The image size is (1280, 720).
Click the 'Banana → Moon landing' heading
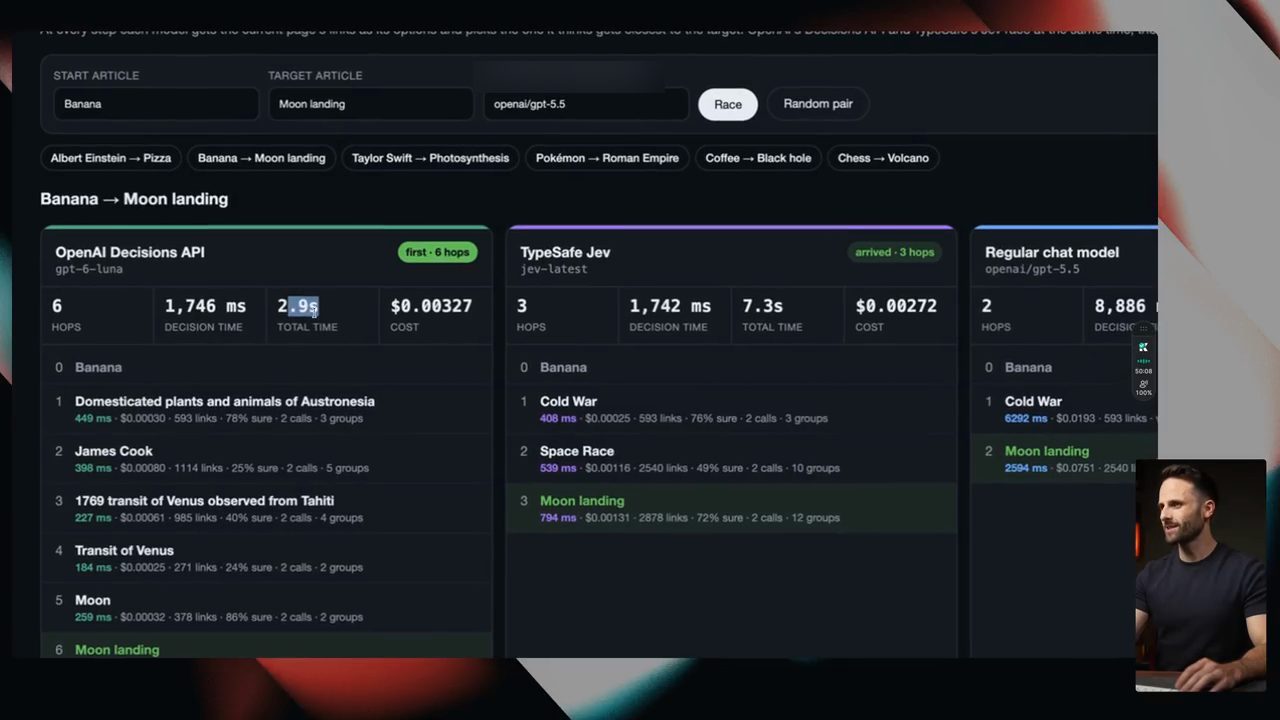[134, 199]
